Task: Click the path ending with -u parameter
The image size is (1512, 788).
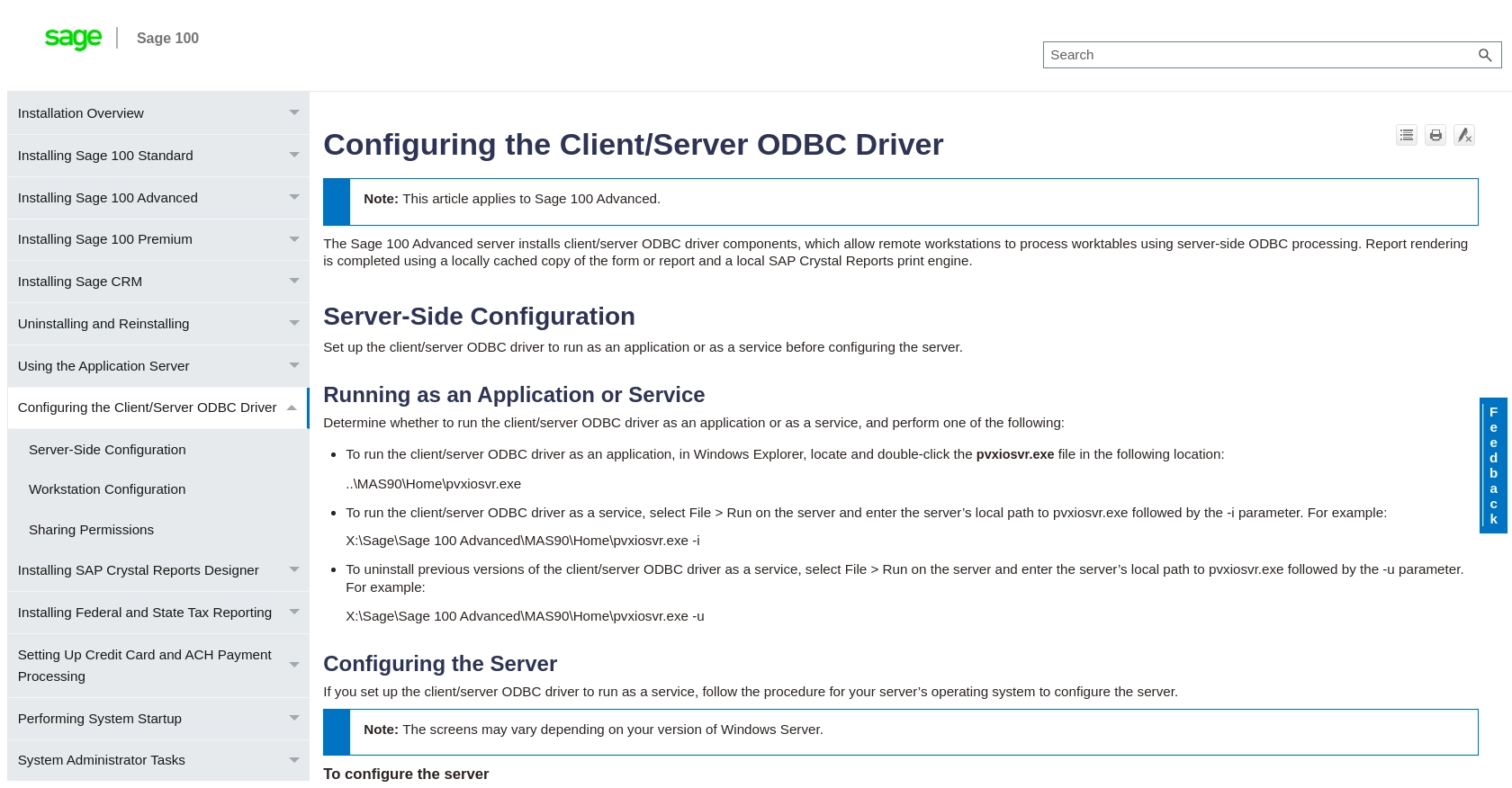Action: point(525,616)
